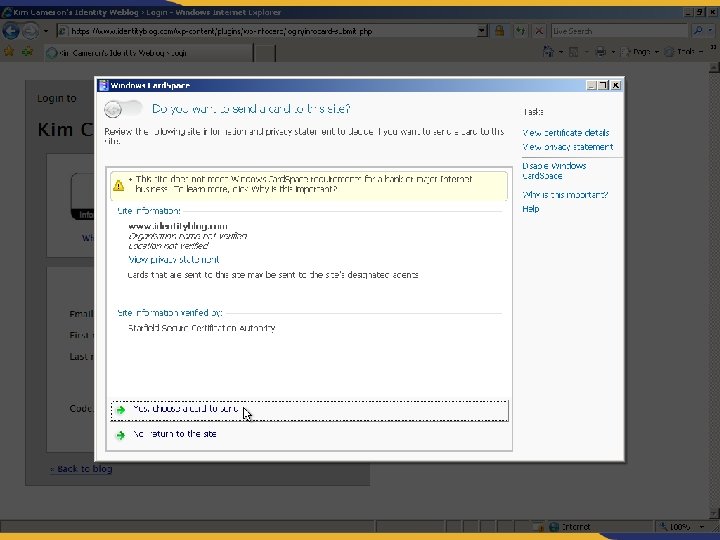Click the IE Home icon

(x=548, y=51)
